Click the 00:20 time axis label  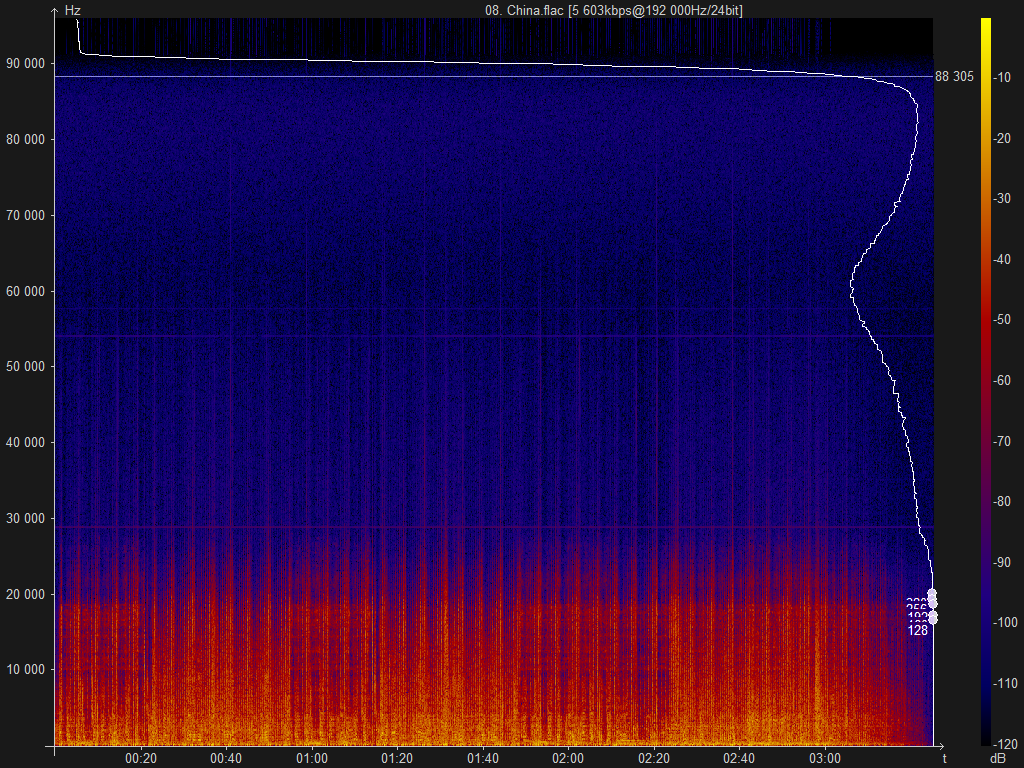pyautogui.click(x=141, y=758)
